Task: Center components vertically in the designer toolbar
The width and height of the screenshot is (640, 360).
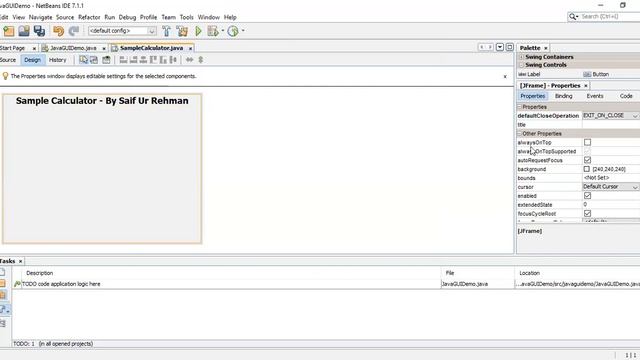Action: [173, 60]
